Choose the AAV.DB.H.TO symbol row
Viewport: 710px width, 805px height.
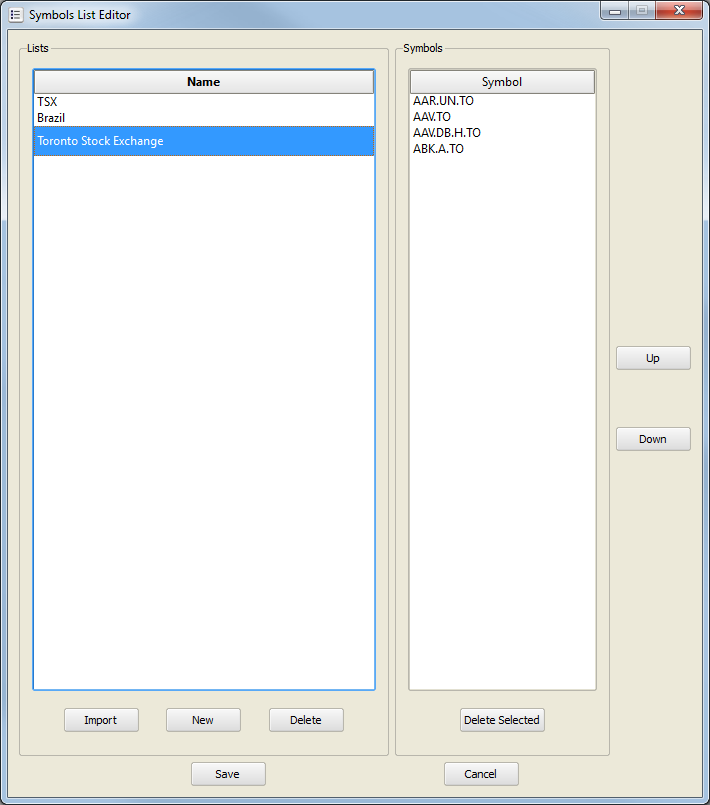tap(447, 133)
